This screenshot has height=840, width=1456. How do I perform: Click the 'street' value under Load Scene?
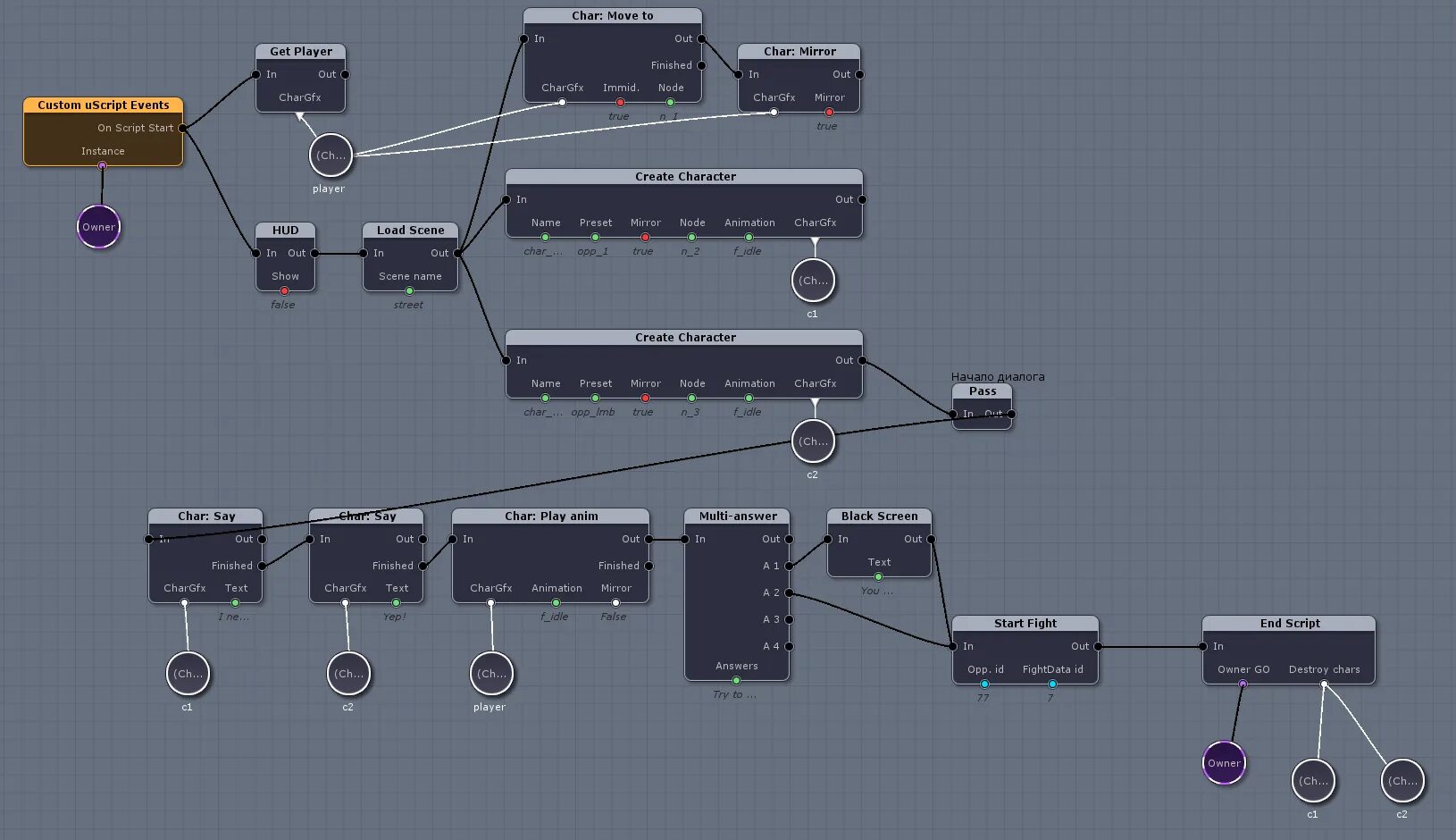408,305
